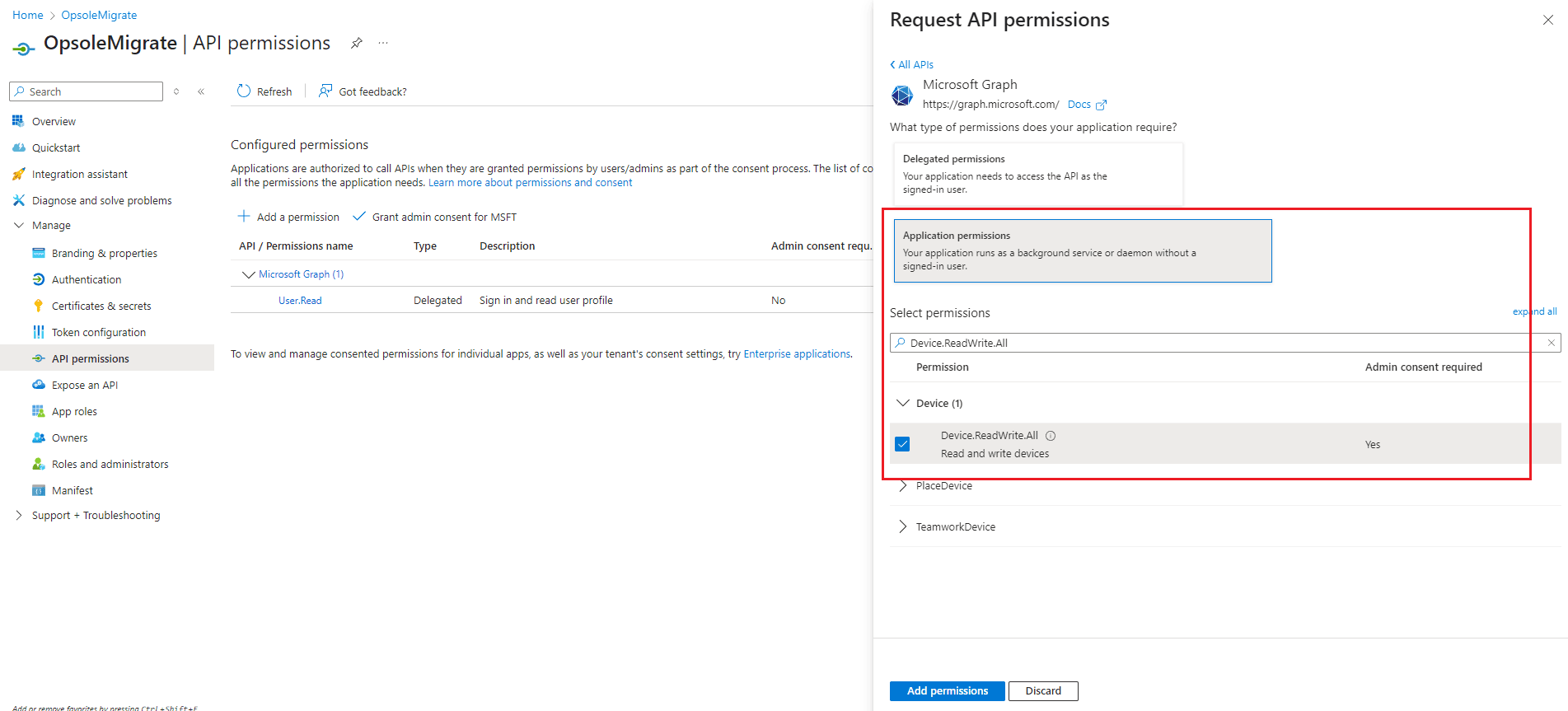Viewport: 1568px width, 711px height.
Task: Click the Add permissions button
Action: [947, 691]
